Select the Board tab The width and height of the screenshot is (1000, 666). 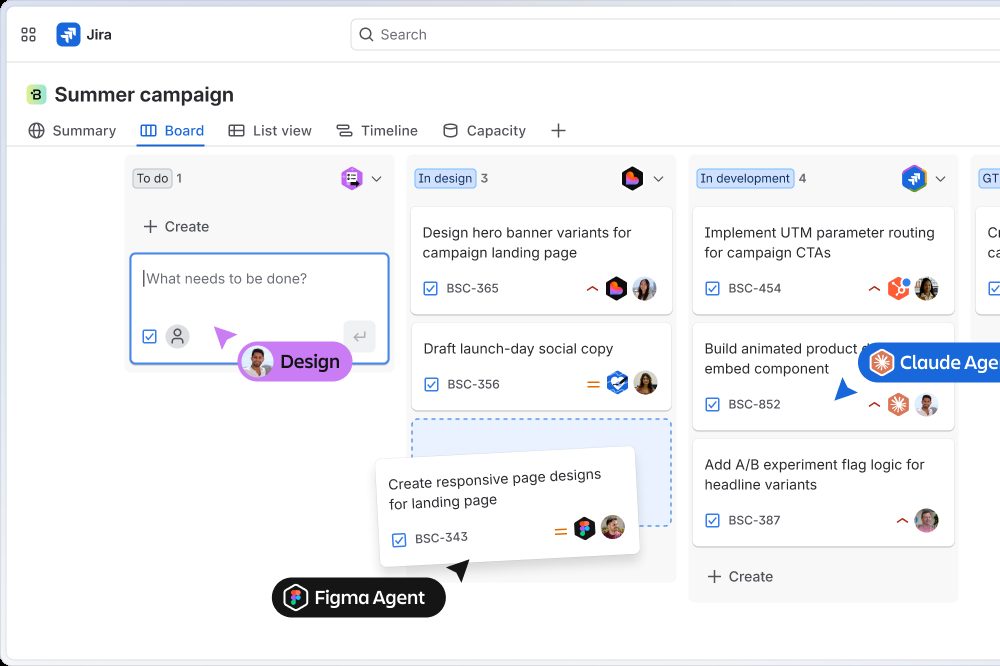(x=172, y=131)
